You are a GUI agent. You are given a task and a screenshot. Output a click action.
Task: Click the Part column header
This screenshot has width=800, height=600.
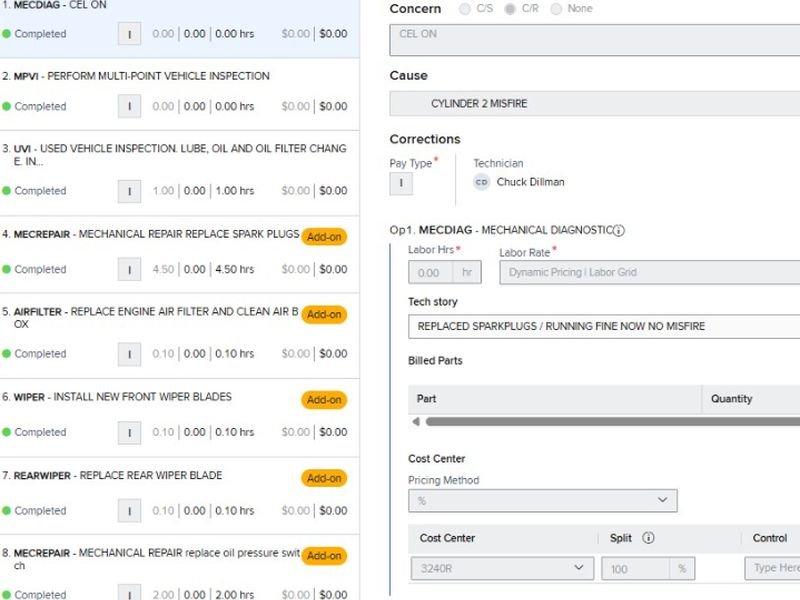pyautogui.click(x=555, y=399)
